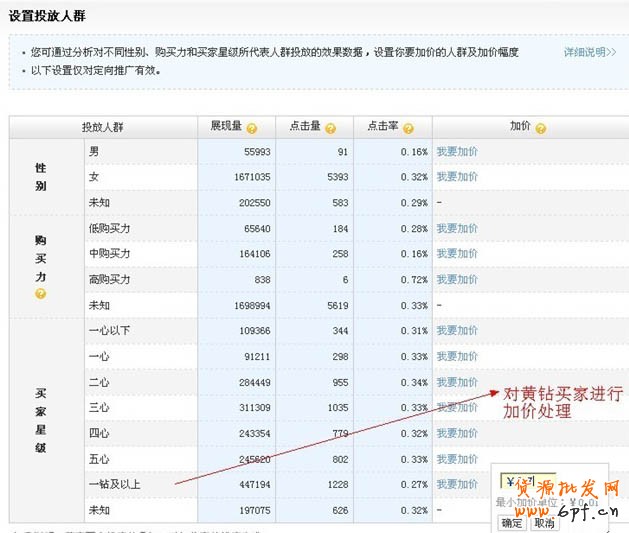Click the 五心 row label

coord(99,459)
